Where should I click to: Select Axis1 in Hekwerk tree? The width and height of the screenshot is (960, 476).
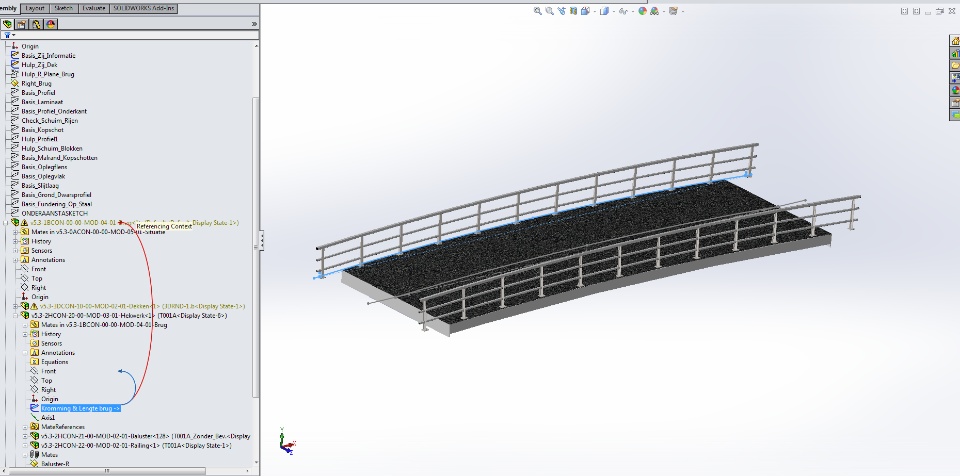pos(48,418)
